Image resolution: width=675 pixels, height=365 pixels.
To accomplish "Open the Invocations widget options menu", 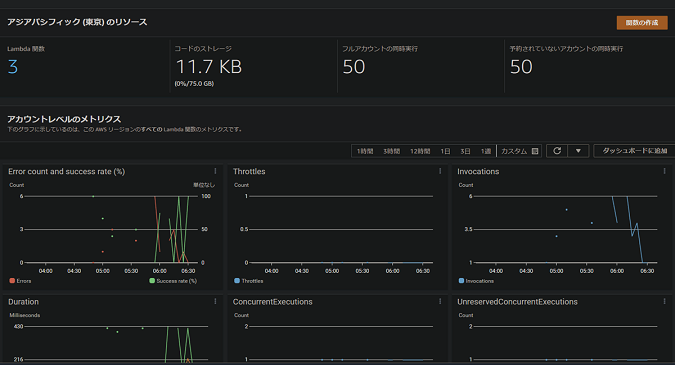I will coord(664,171).
